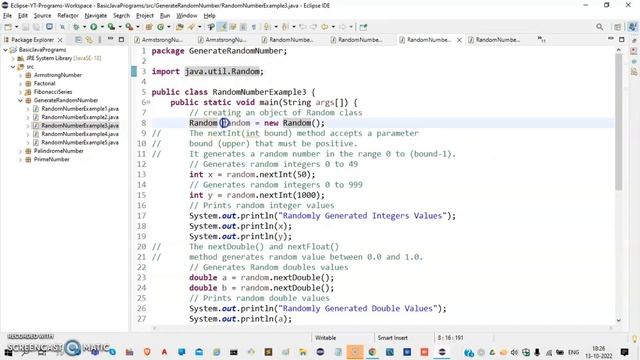Click the Save toolbar icon
The height and width of the screenshot is (360, 640).
[x=26, y=27]
